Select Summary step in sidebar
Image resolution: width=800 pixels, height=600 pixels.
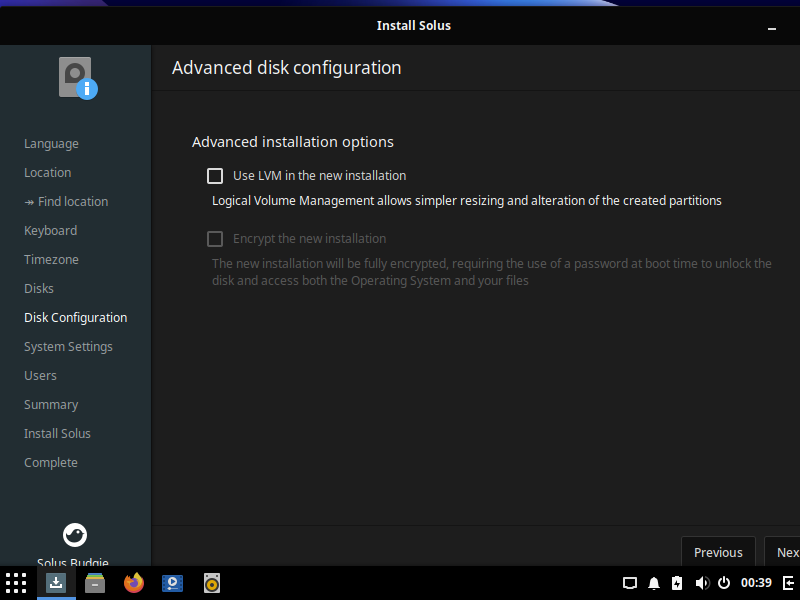(51, 405)
